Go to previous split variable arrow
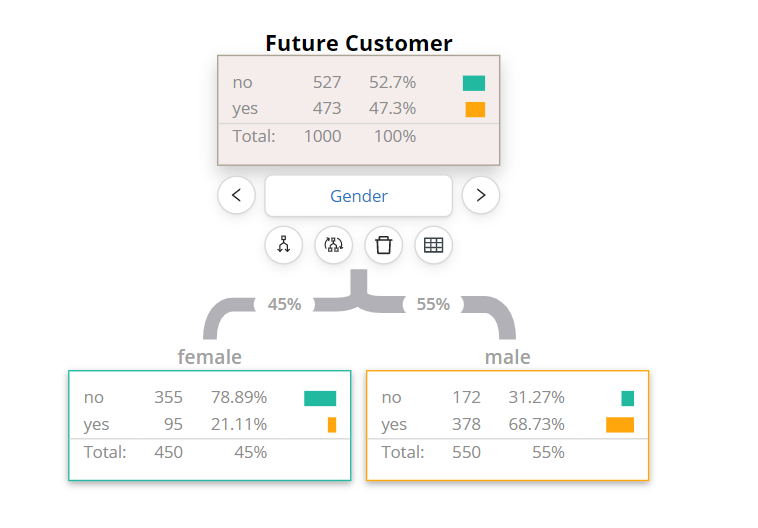The image size is (758, 528). pyautogui.click(x=236, y=195)
